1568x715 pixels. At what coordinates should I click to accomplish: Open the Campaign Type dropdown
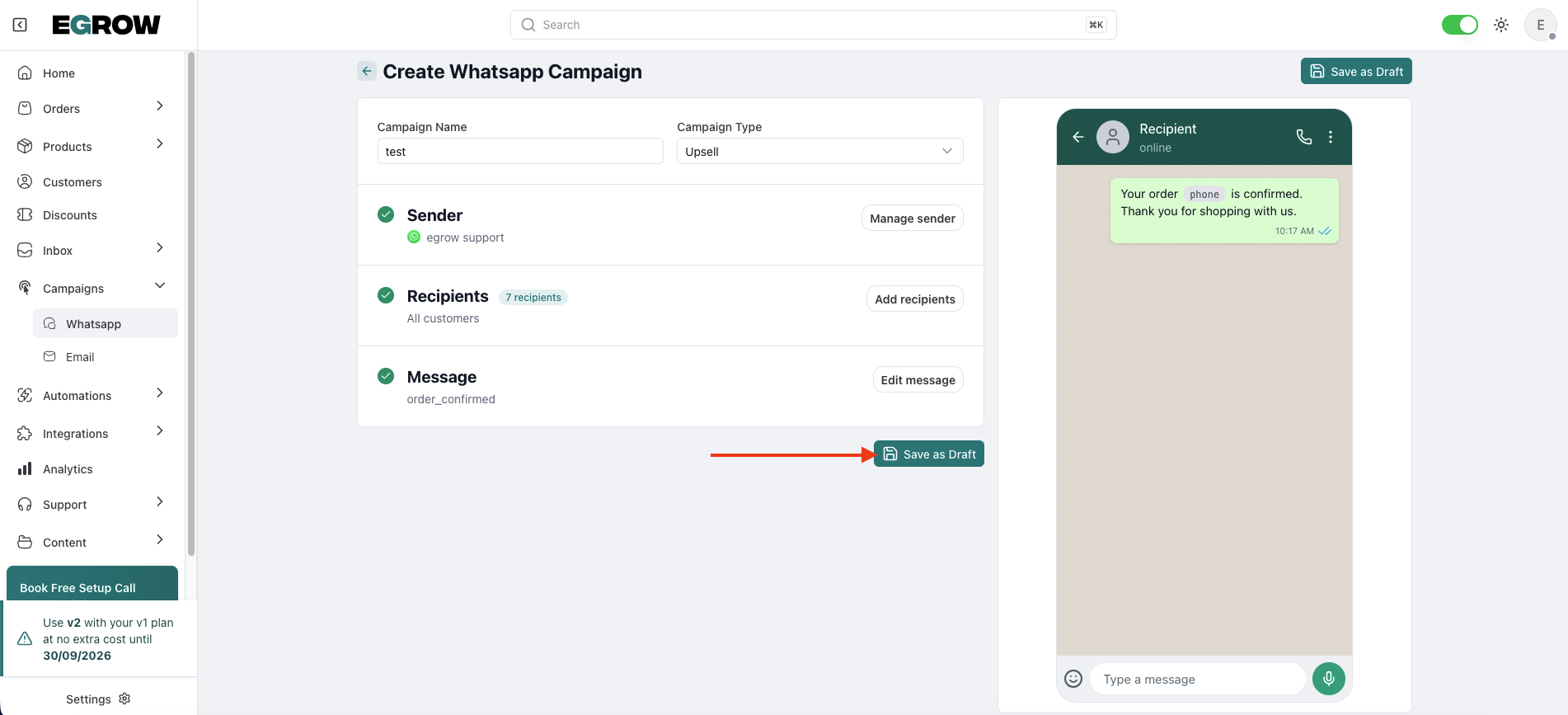[x=819, y=151]
